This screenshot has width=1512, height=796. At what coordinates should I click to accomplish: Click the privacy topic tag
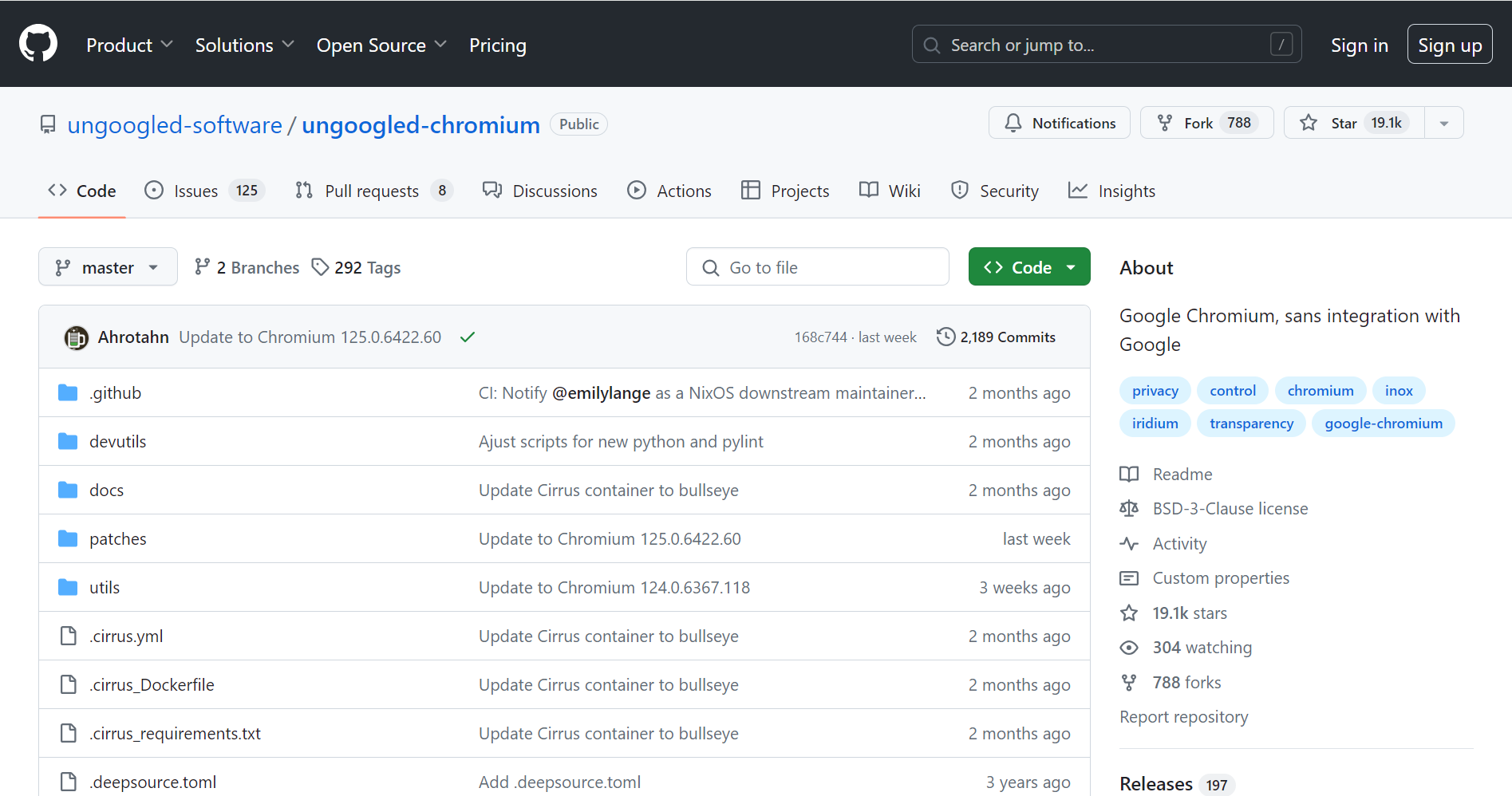click(x=1155, y=390)
